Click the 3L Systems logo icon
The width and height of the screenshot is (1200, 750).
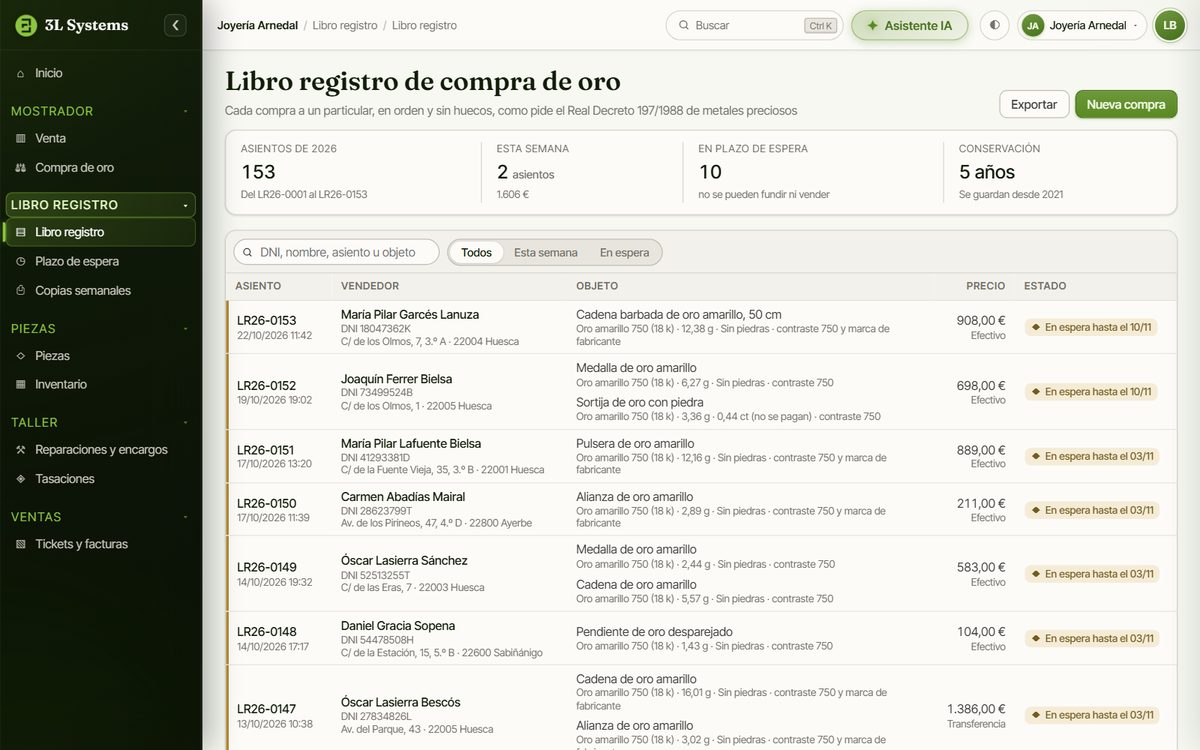coord(26,25)
